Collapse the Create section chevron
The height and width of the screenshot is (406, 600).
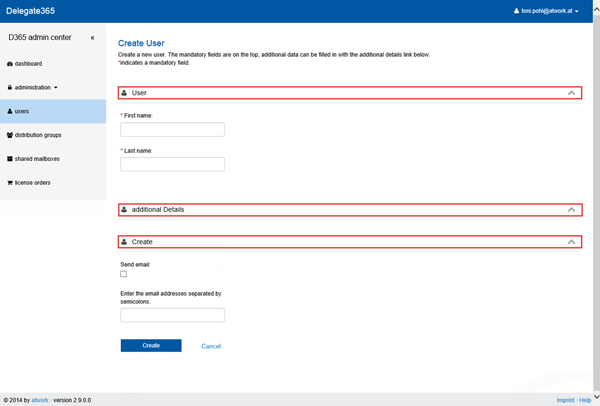pos(571,242)
